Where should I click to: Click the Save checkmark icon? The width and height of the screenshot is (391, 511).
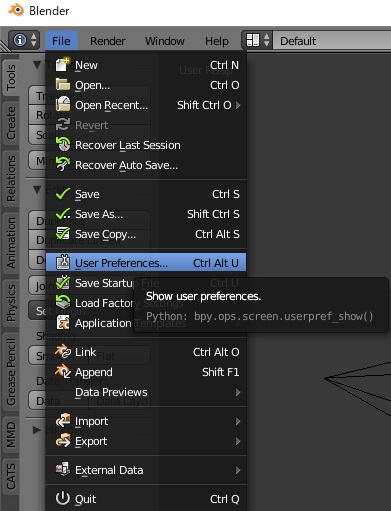63,194
